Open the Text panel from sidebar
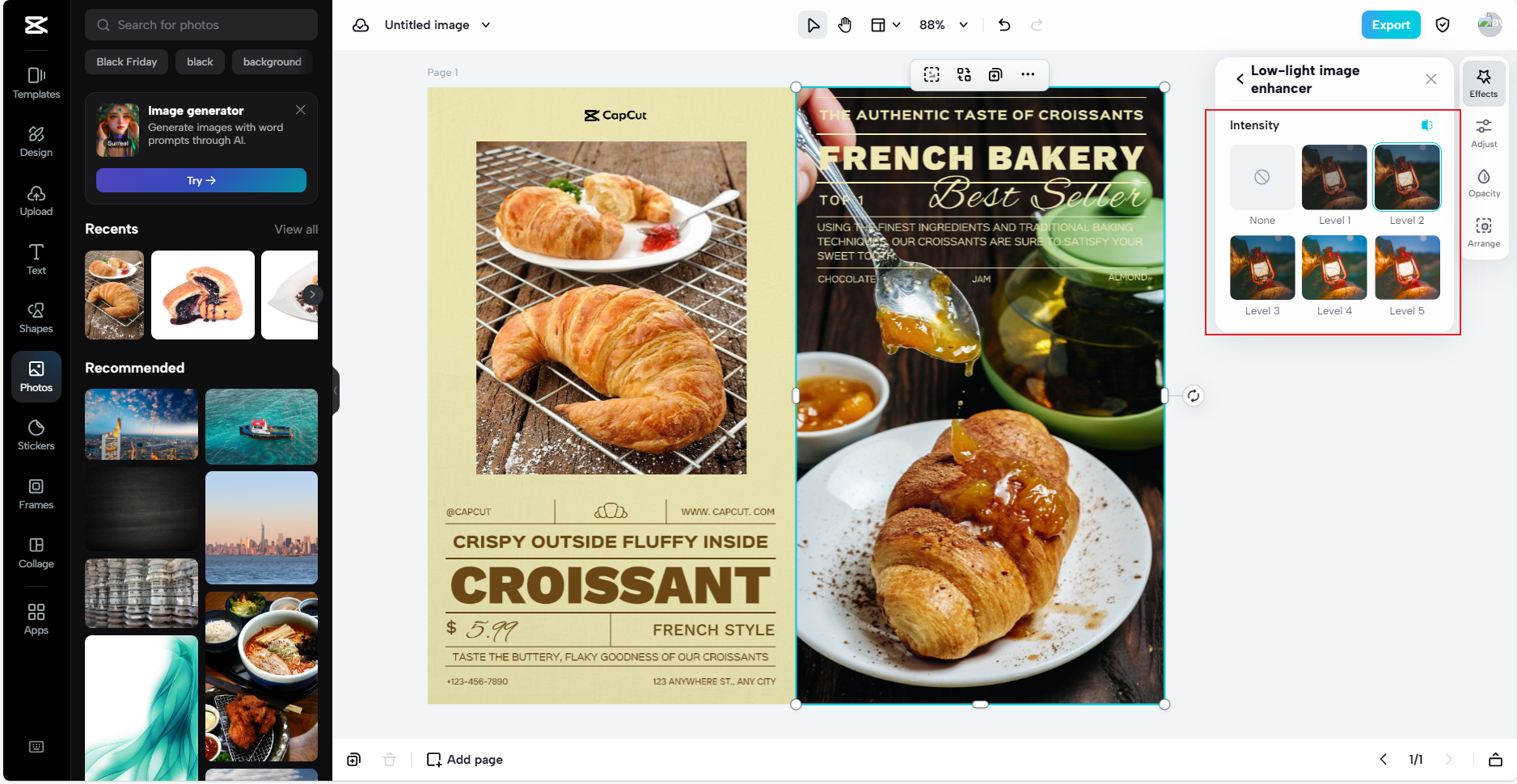The image size is (1517, 784). click(36, 259)
